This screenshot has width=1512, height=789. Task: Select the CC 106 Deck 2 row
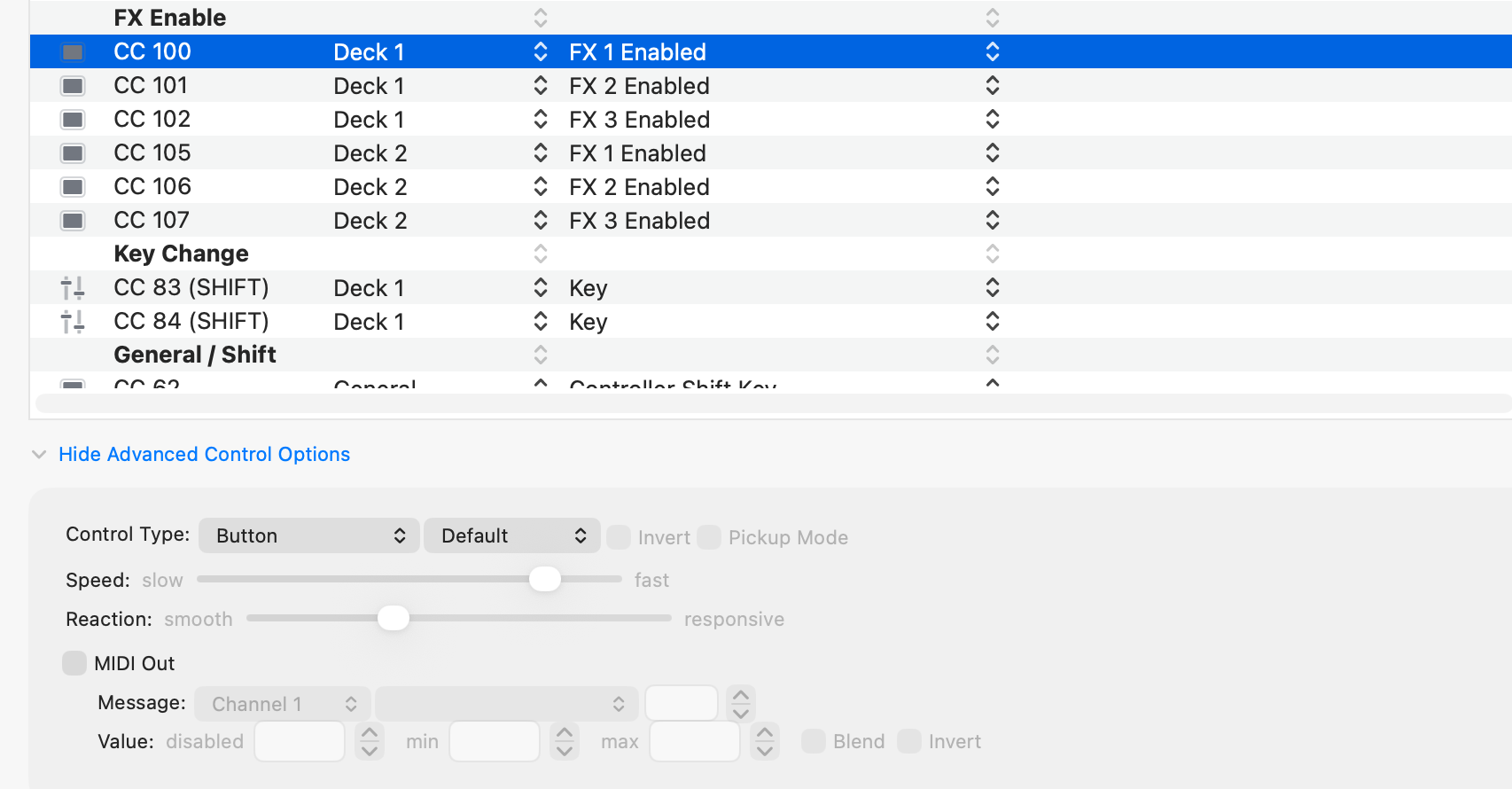tap(771, 187)
